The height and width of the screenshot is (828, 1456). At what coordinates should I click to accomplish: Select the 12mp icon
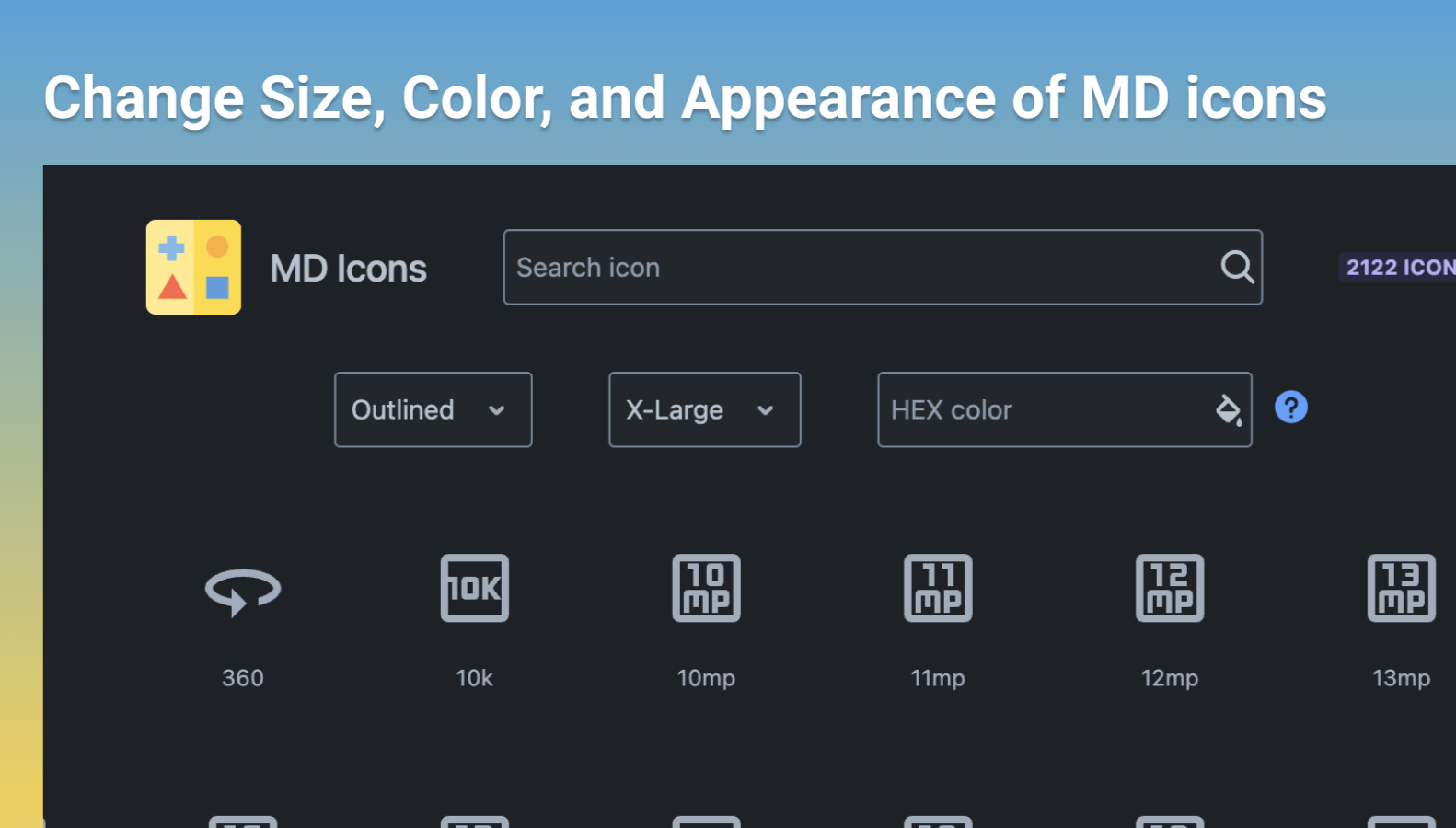pyautogui.click(x=1170, y=588)
